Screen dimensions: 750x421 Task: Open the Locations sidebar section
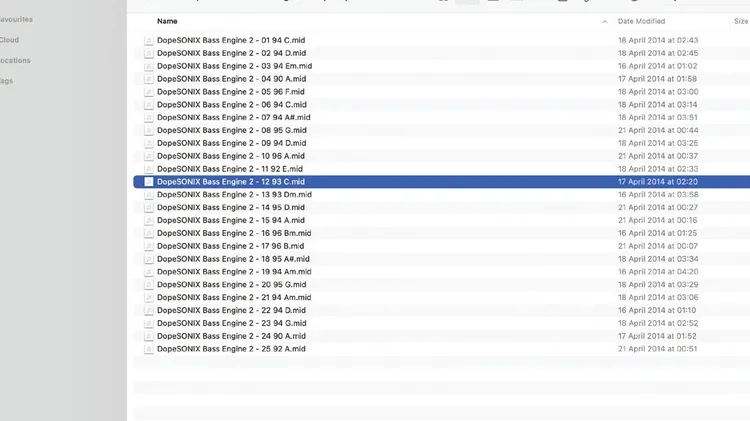pyautogui.click(x=15, y=60)
